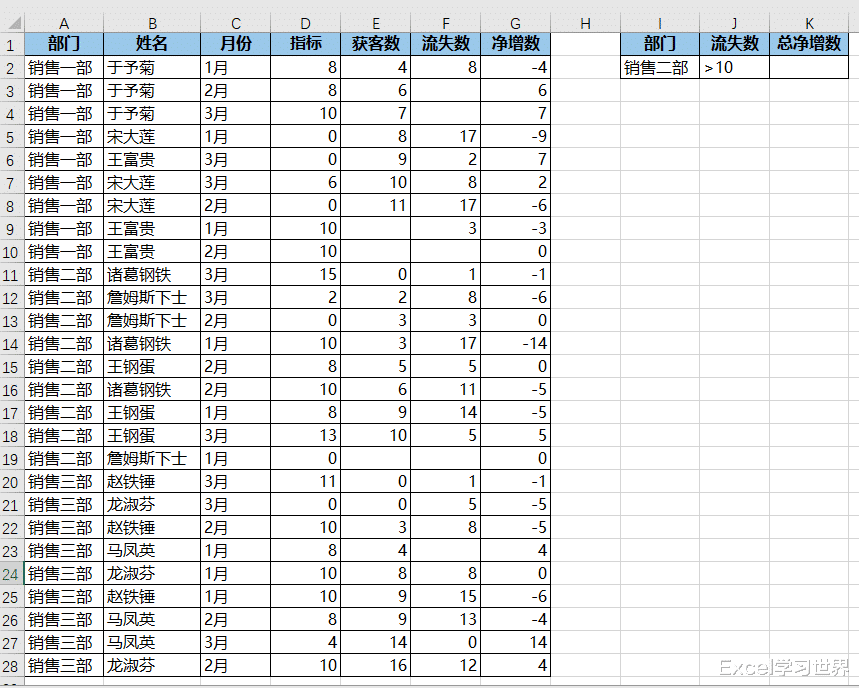Select column K header

pyautogui.click(x=809, y=24)
